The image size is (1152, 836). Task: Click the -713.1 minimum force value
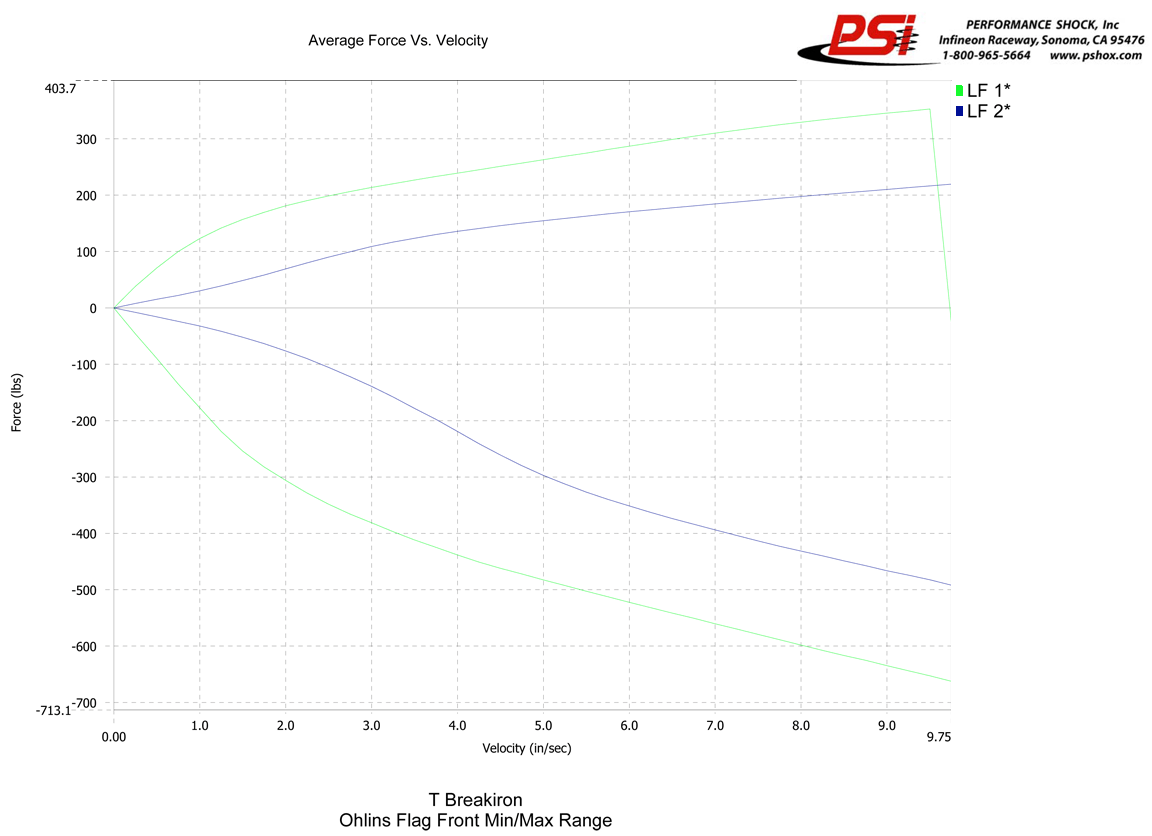(54, 710)
